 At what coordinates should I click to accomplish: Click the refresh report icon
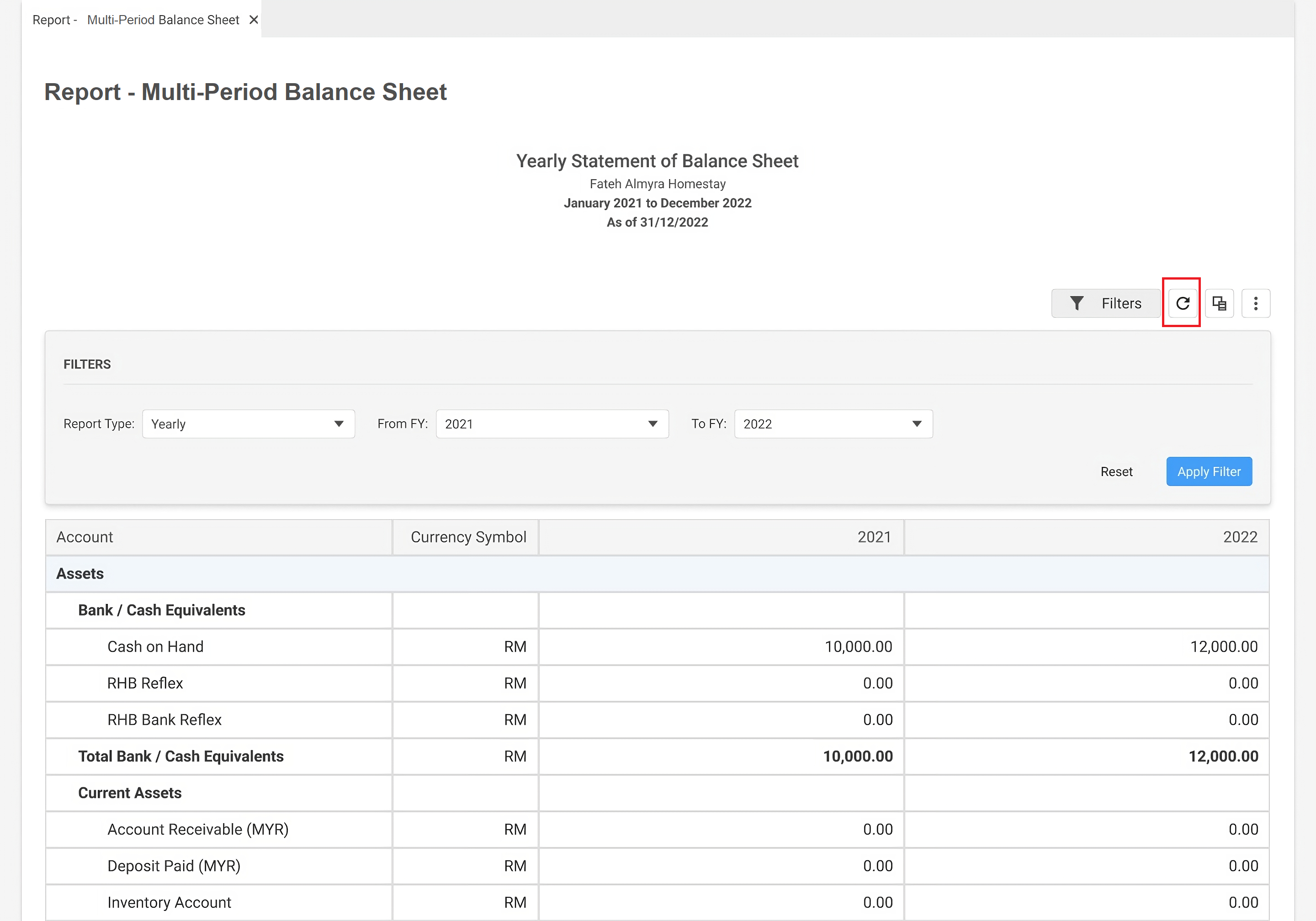click(1182, 303)
